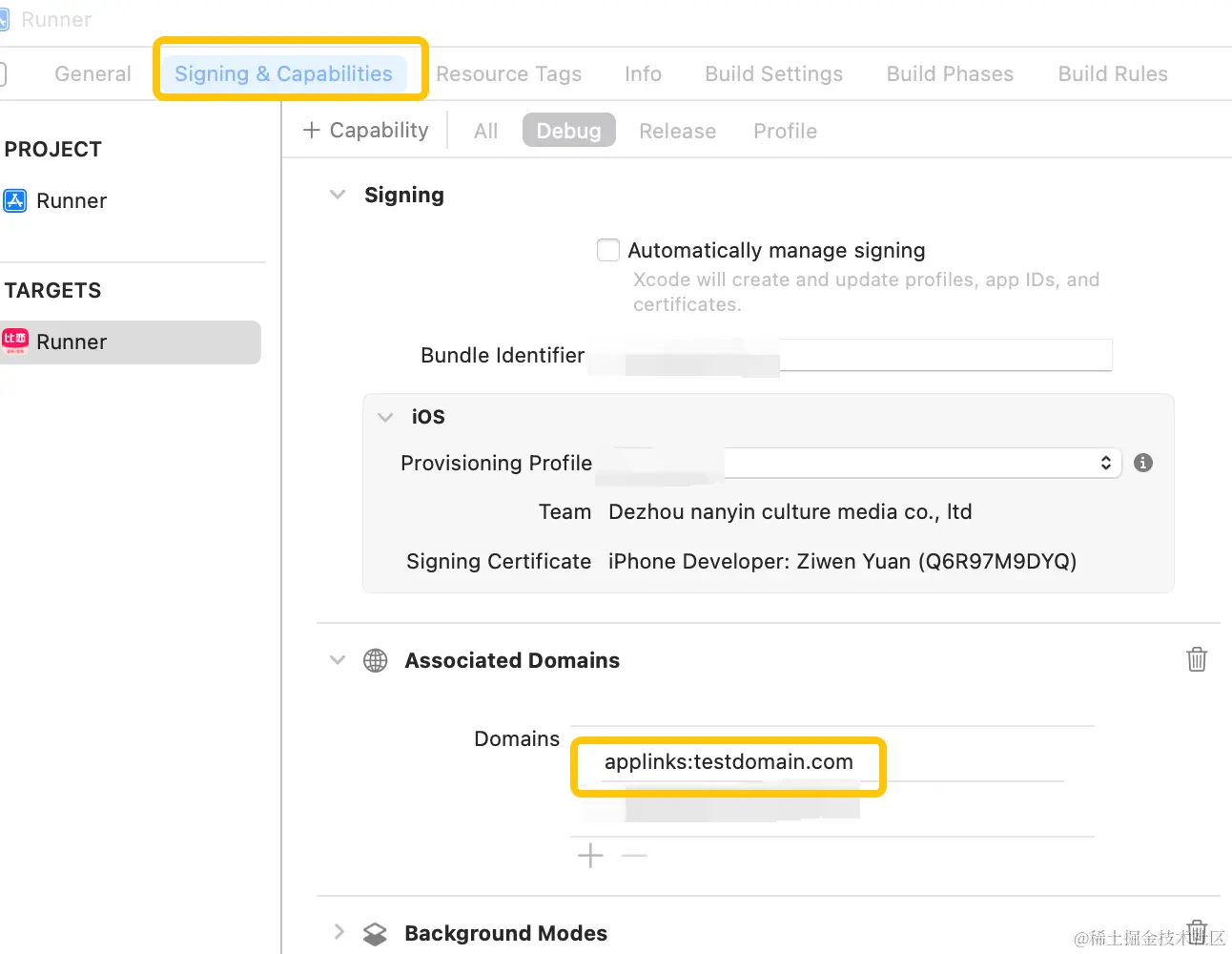The height and width of the screenshot is (954, 1232).
Task: Collapse the Associated Domains section
Action: coord(338,660)
